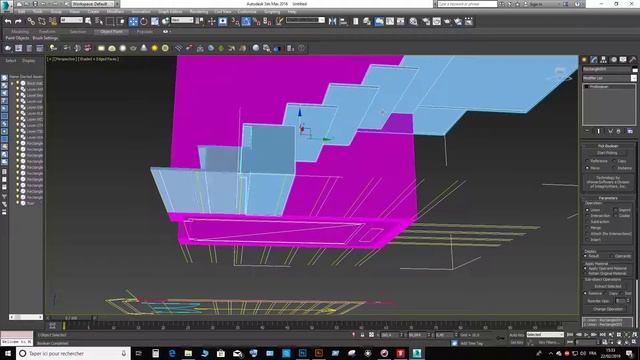640x360 pixels.
Task: Activate the Select and Link tool
Action: (x=31, y=21)
